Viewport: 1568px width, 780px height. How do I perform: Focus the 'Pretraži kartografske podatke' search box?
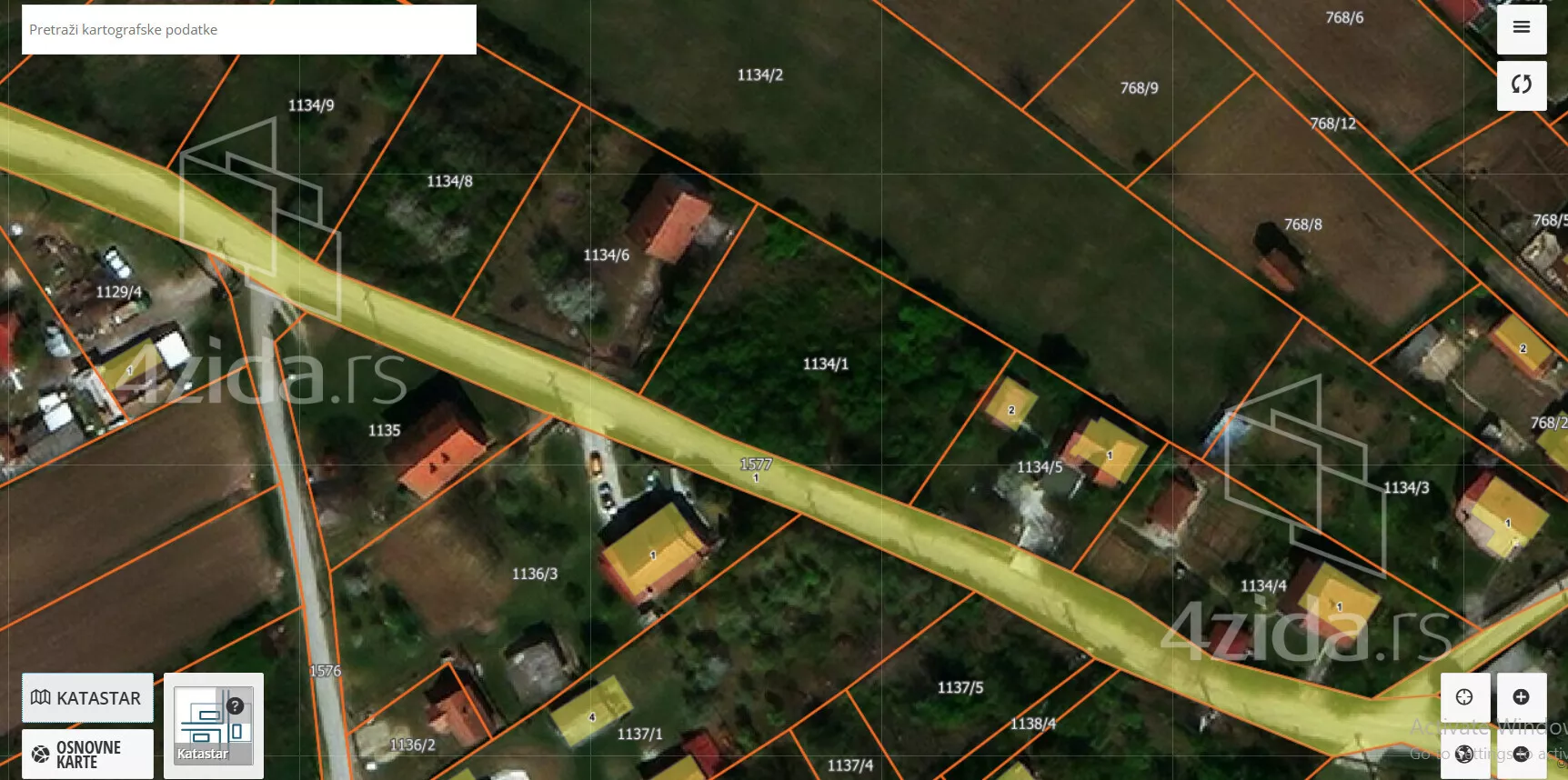point(248,30)
